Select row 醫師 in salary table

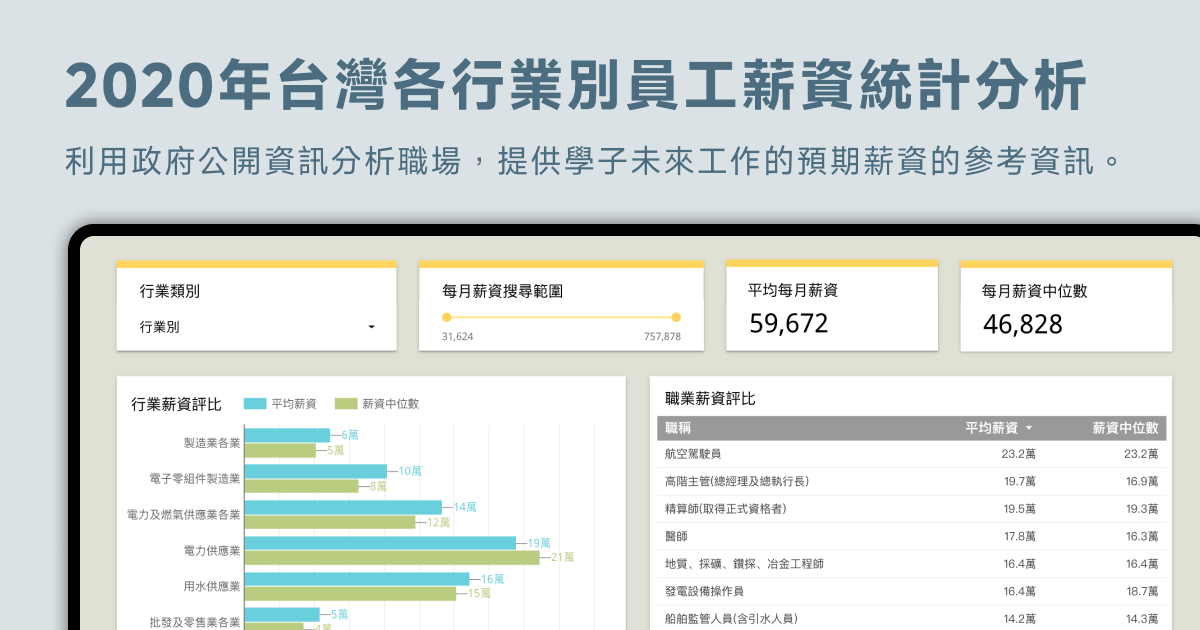tap(911, 537)
